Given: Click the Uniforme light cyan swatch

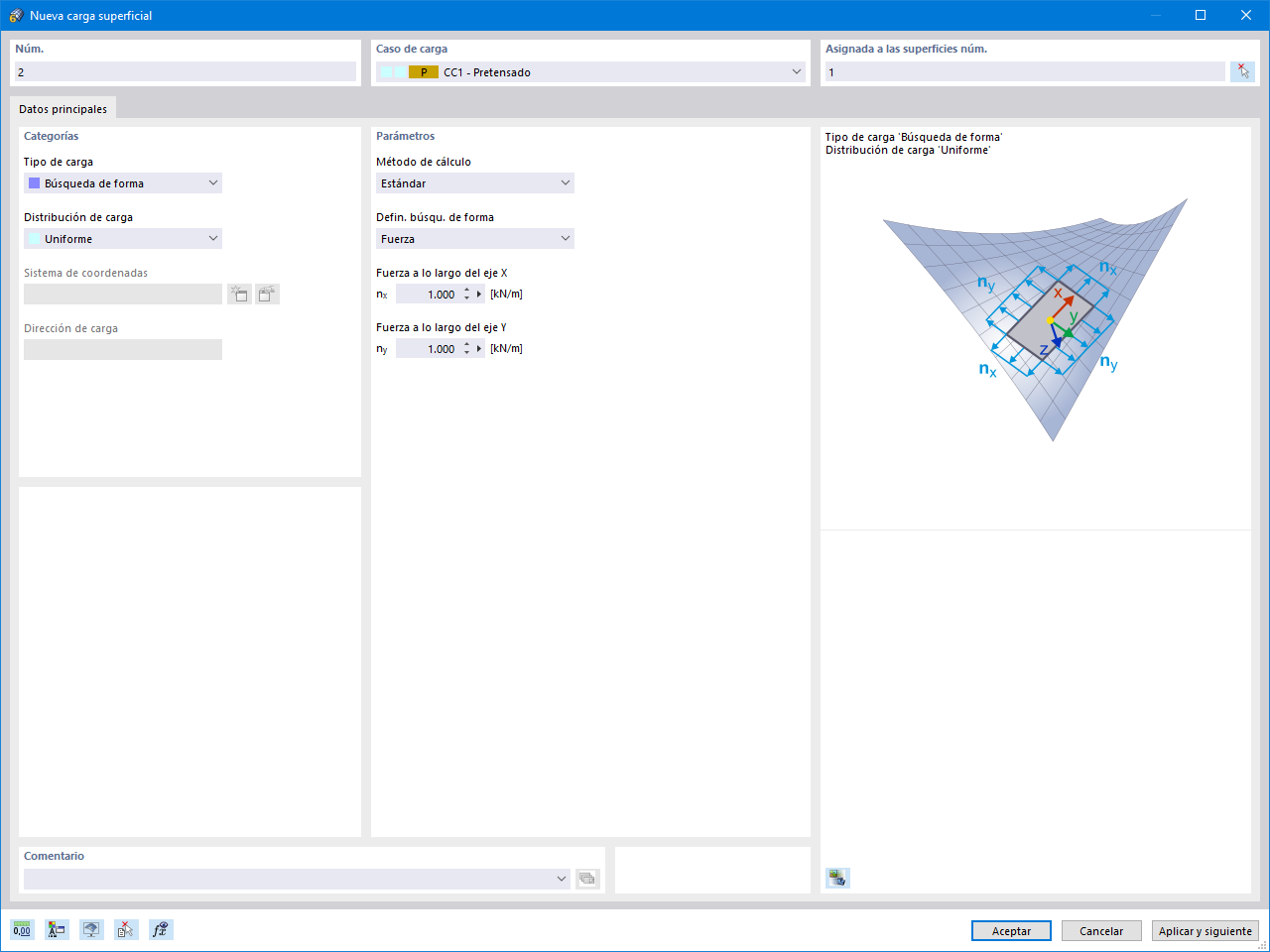Looking at the screenshot, I should (x=35, y=239).
